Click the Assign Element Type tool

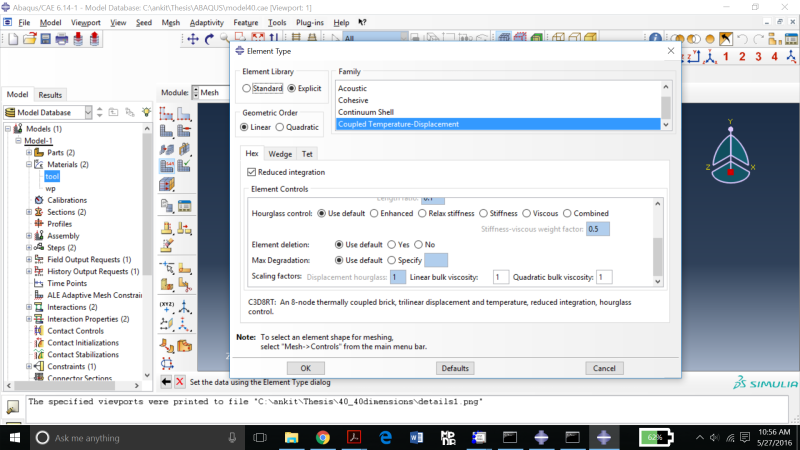tap(166, 165)
